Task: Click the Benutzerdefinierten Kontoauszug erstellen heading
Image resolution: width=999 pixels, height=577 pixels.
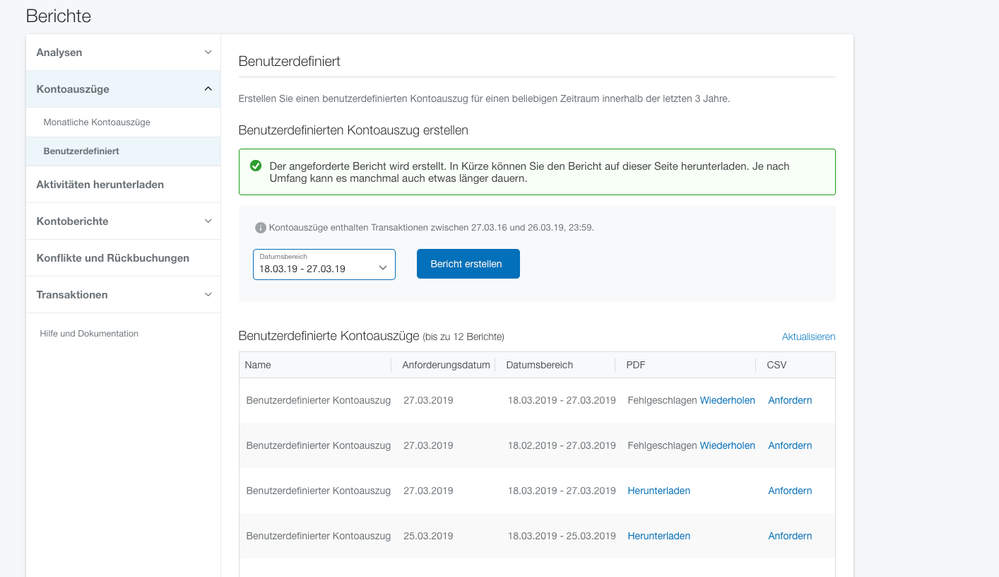Action: [353, 131]
